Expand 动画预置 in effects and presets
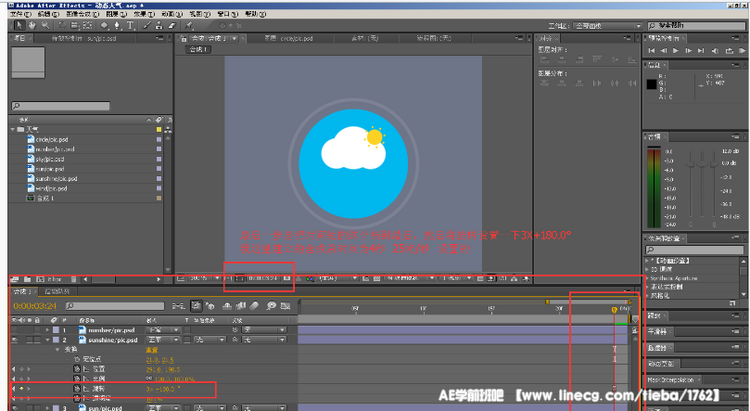This screenshot has height=411, width=750. coord(647,261)
